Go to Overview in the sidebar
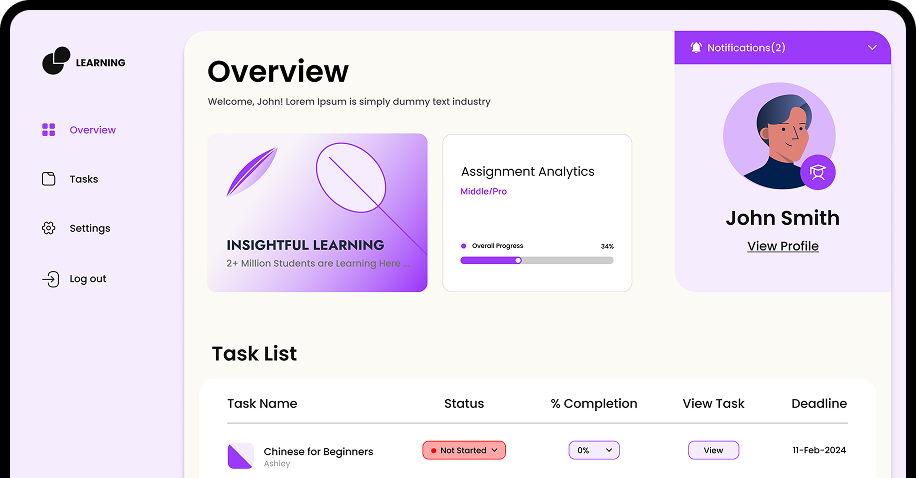Screen dimensions: 916x478 tap(92, 130)
